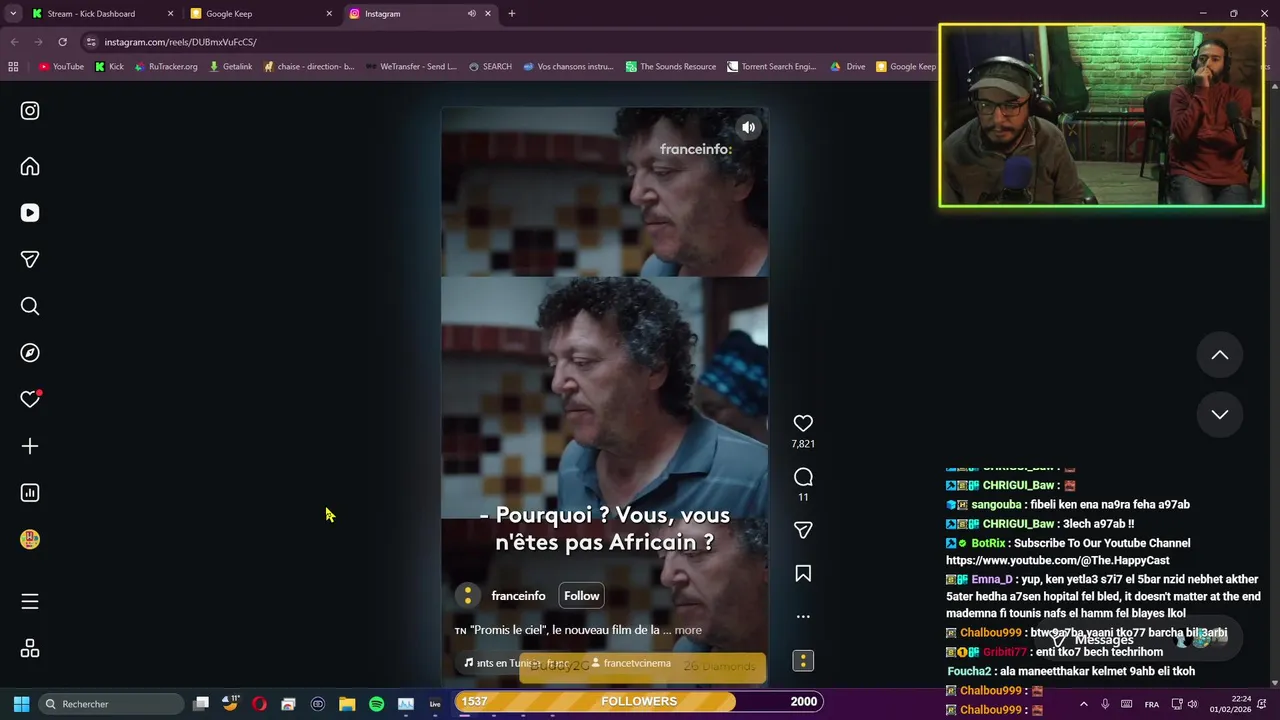The width and height of the screenshot is (1280, 720).
Task: Save the reel with bookmark icon
Action: (803, 574)
